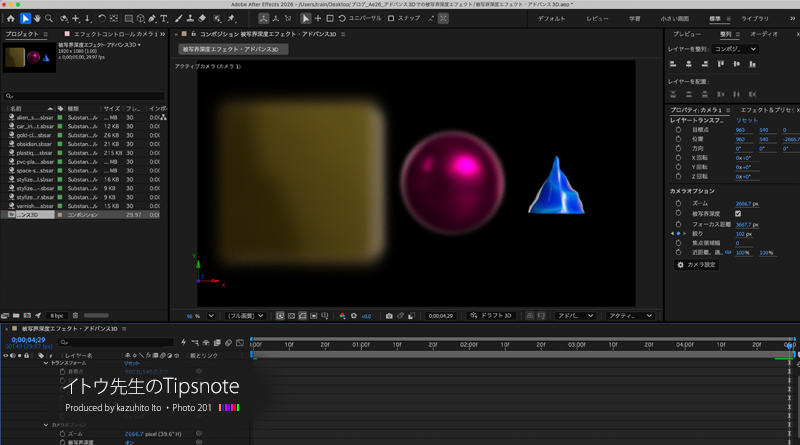Select the Rotation tool
The width and height of the screenshot is (800, 445).
pos(102,18)
